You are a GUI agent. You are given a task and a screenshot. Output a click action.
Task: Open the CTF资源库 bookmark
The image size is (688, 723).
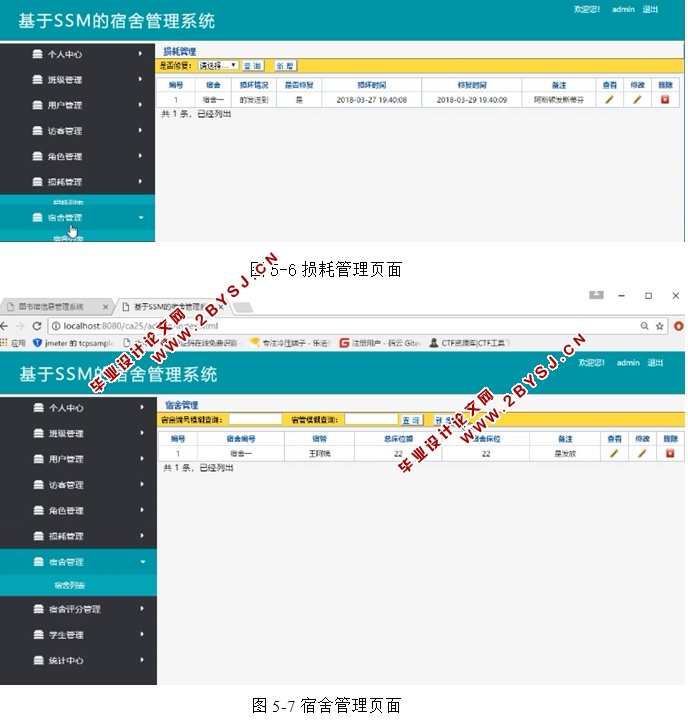(x=469, y=343)
